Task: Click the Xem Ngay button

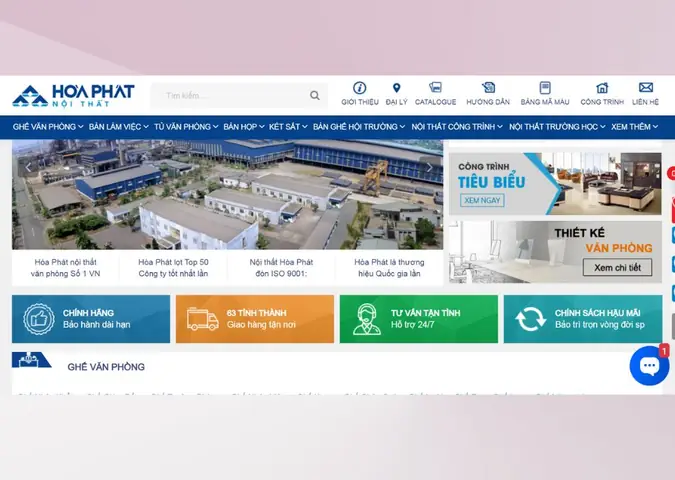Action: [x=482, y=200]
